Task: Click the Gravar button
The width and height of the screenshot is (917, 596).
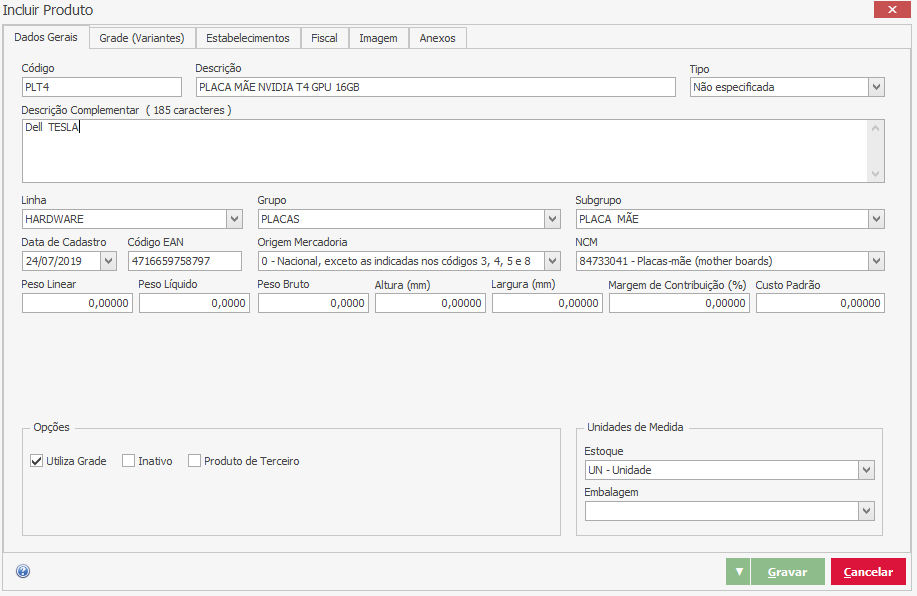Action: click(787, 572)
